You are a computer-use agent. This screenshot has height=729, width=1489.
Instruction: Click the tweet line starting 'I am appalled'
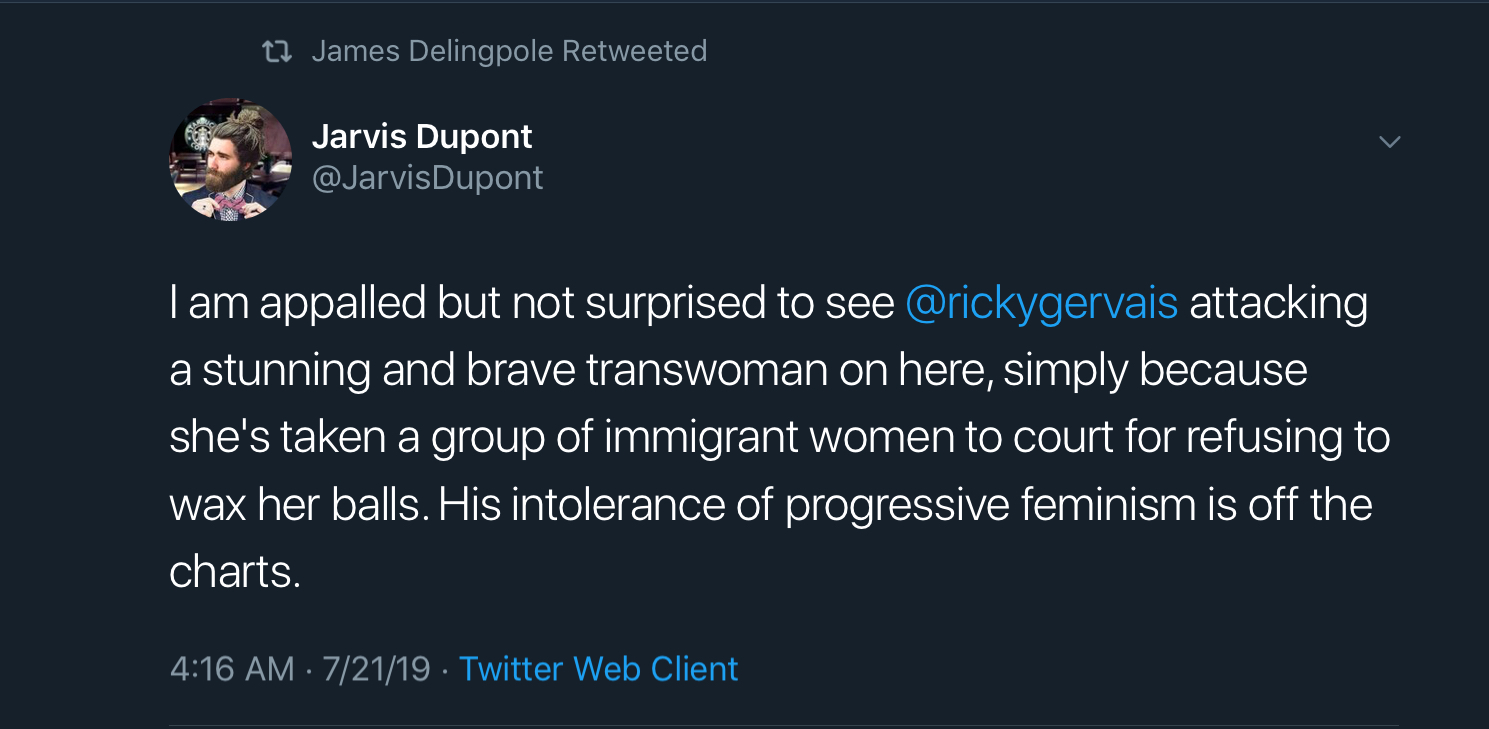coord(768,303)
